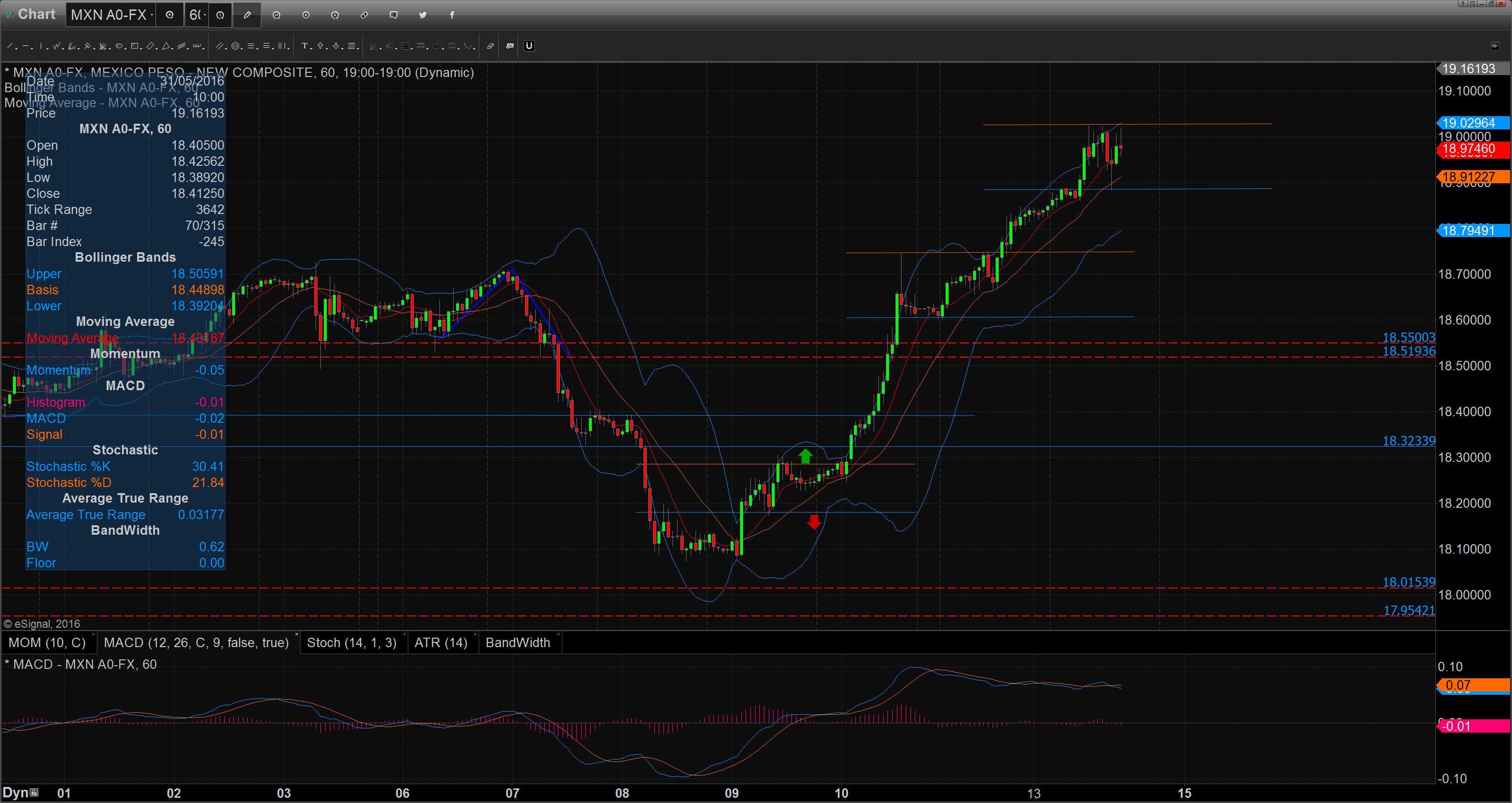This screenshot has width=1512, height=803.
Task: Share chart on Facebook
Action: [452, 15]
